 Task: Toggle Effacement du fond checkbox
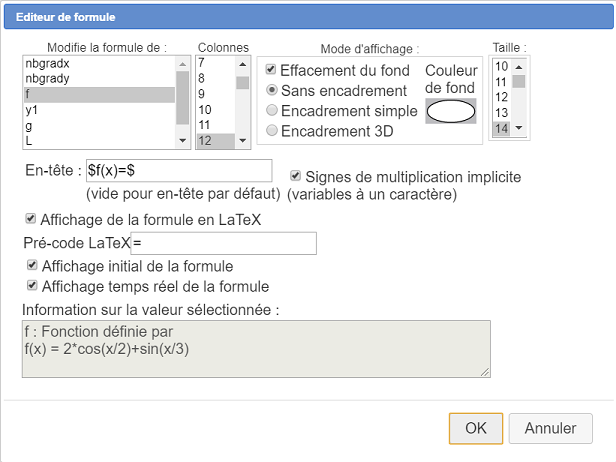point(271,70)
